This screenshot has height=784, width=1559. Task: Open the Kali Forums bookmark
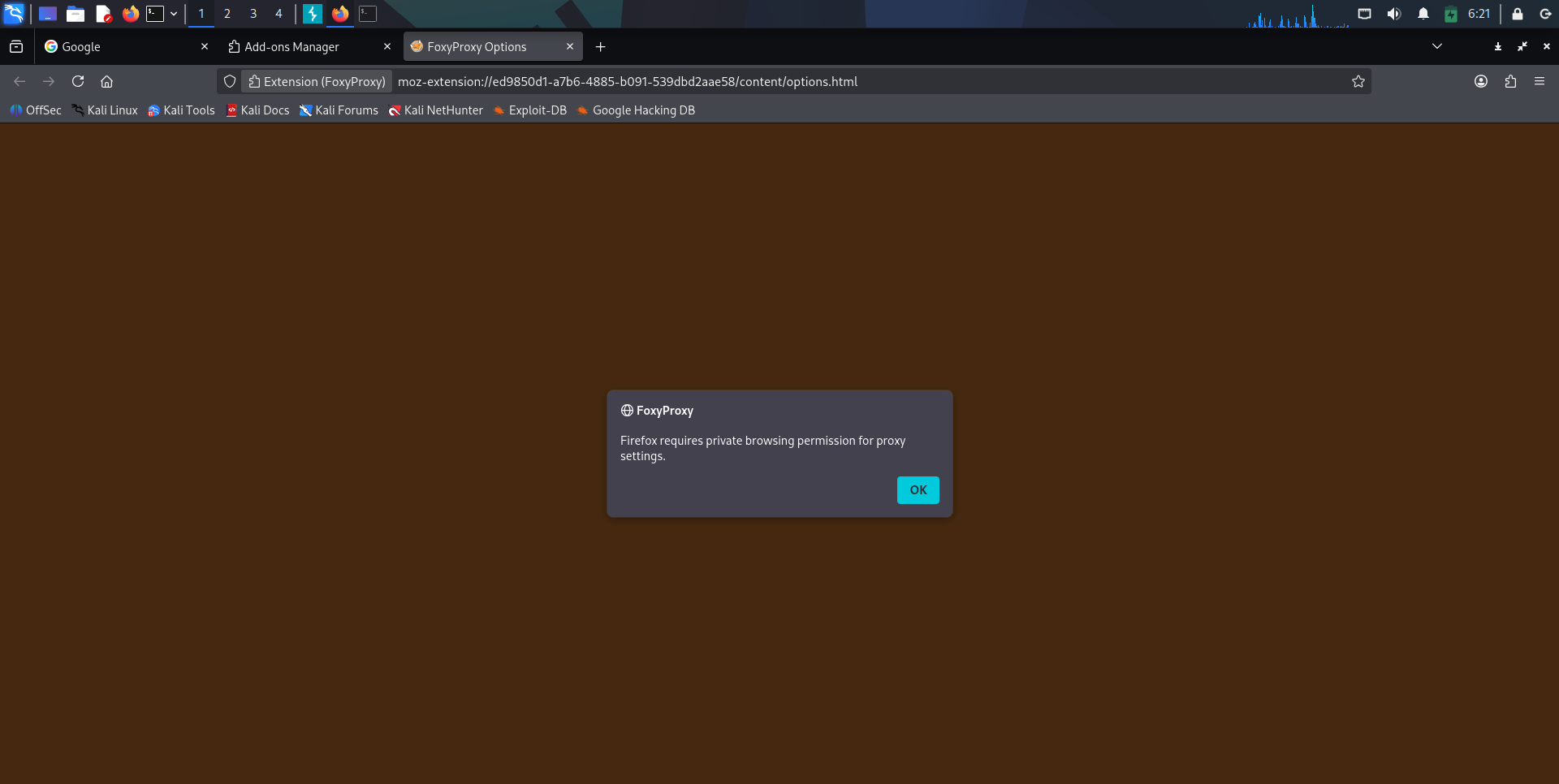click(339, 110)
